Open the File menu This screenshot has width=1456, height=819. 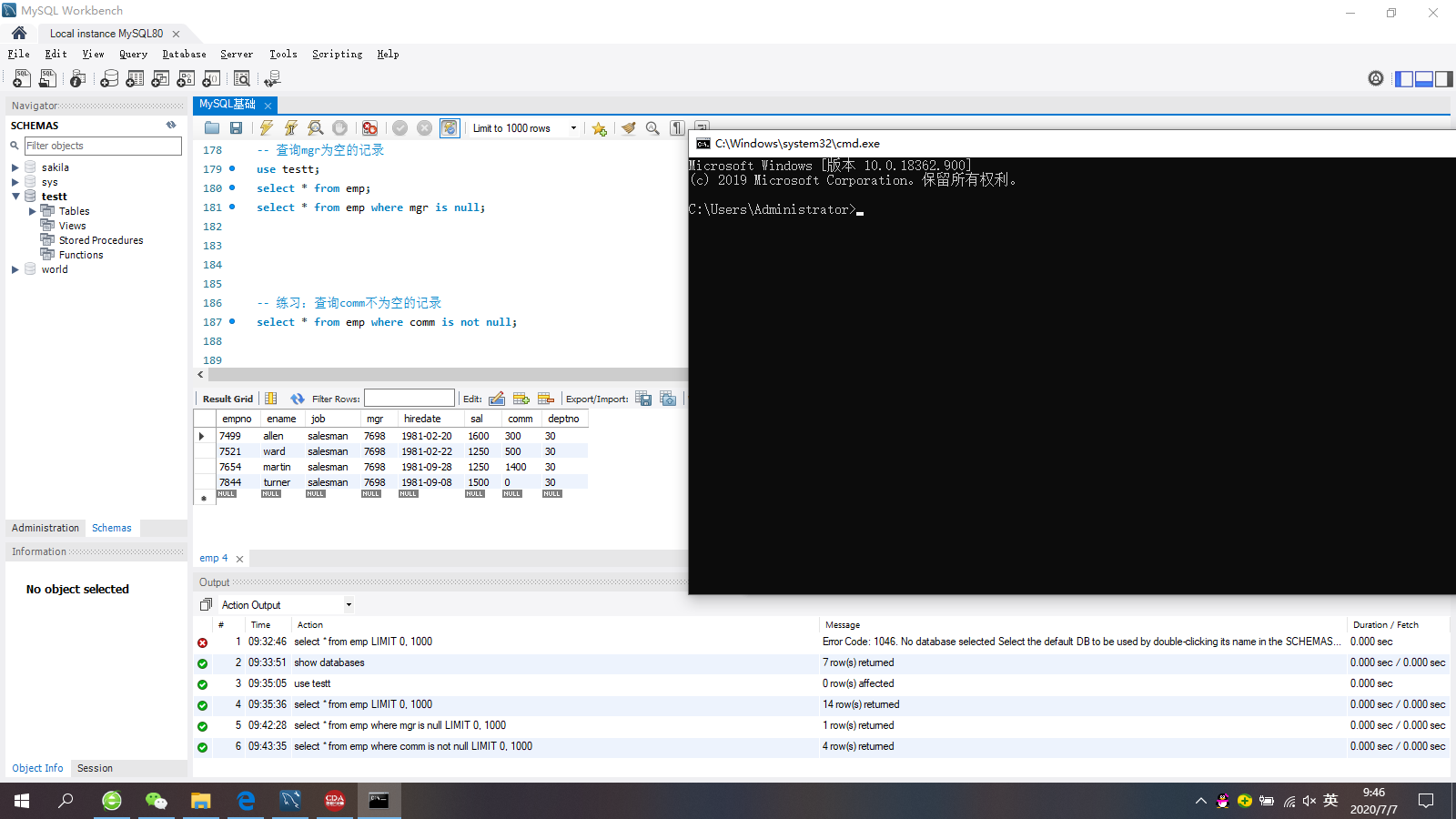[18, 54]
